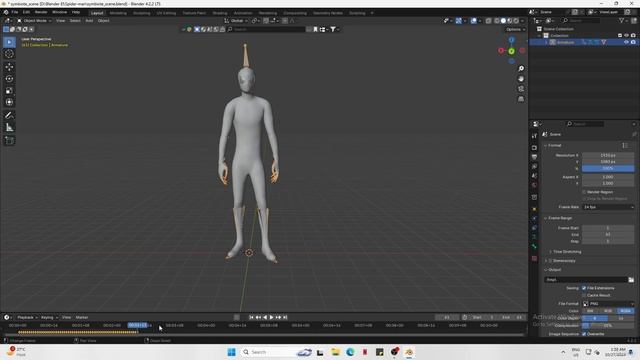Viewport: 640px width, 360px height.
Task: Adjust the Resolution percentage slider
Action: tap(608, 169)
